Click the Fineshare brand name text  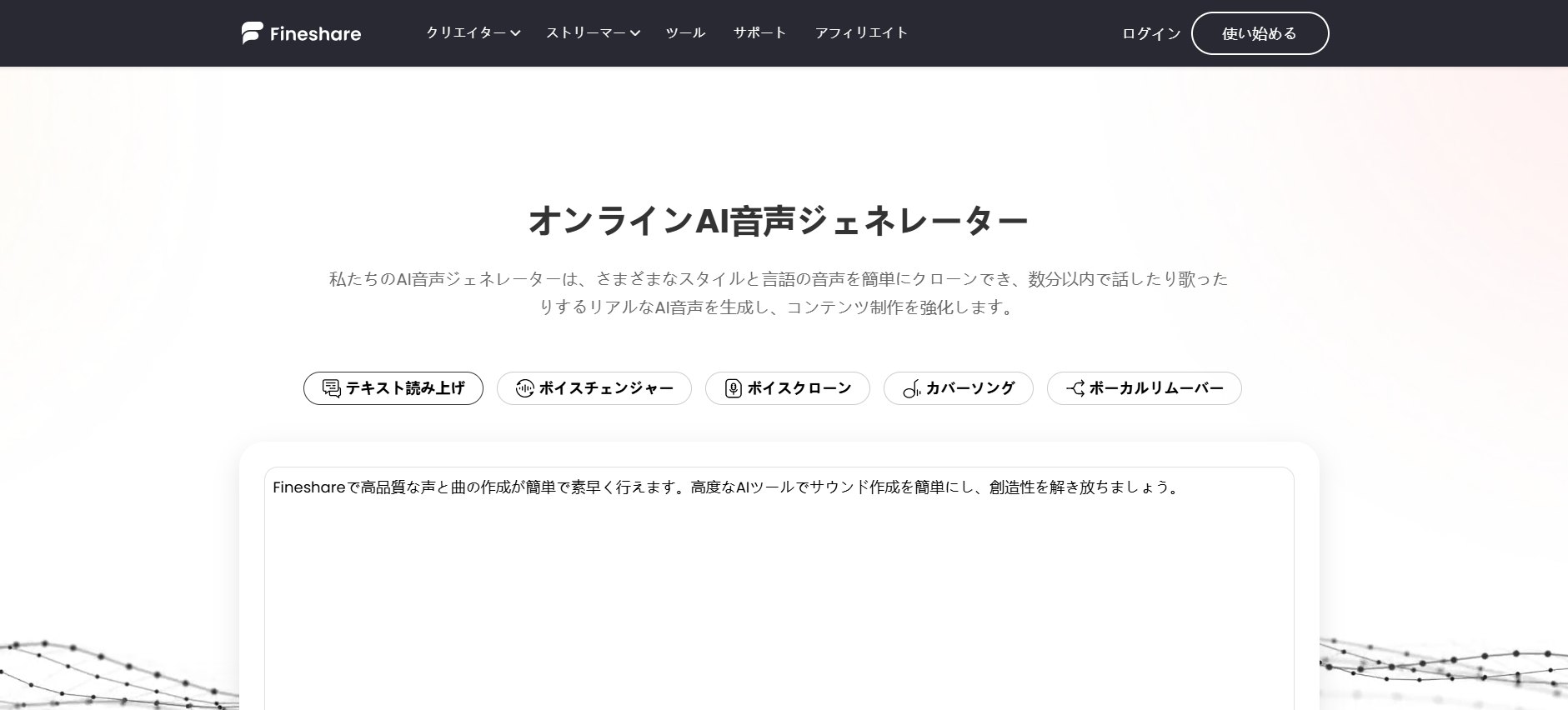coord(315,34)
